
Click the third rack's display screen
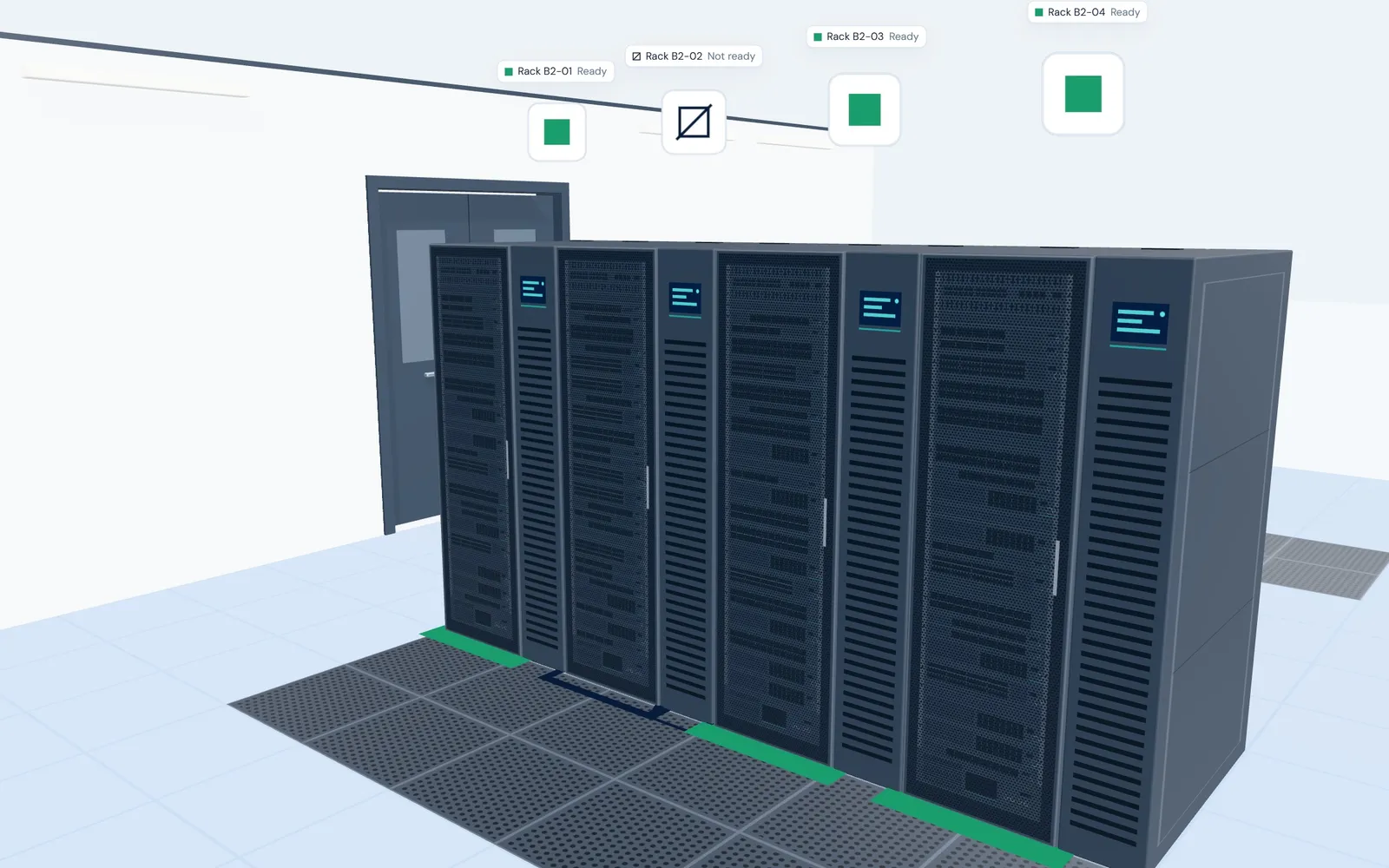point(880,310)
